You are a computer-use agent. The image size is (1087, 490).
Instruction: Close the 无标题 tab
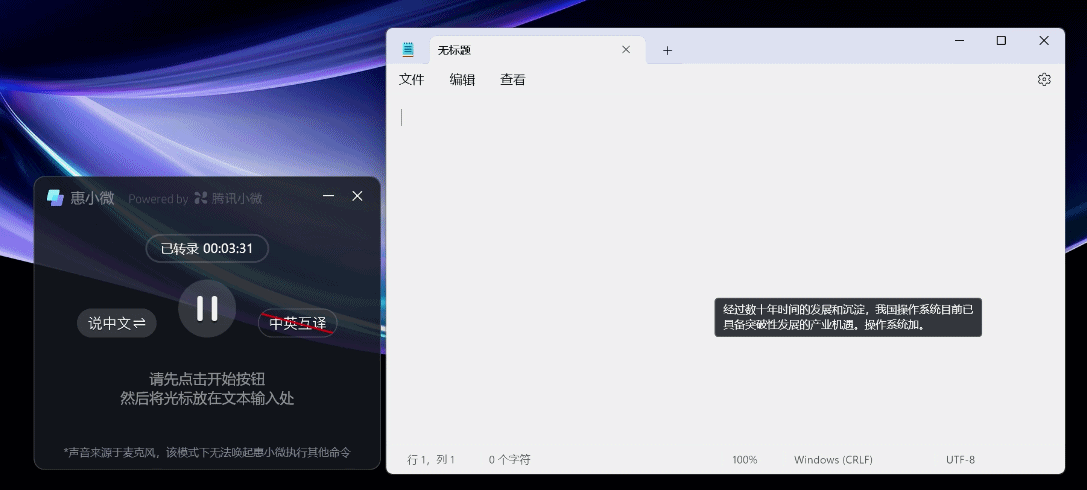[626, 50]
